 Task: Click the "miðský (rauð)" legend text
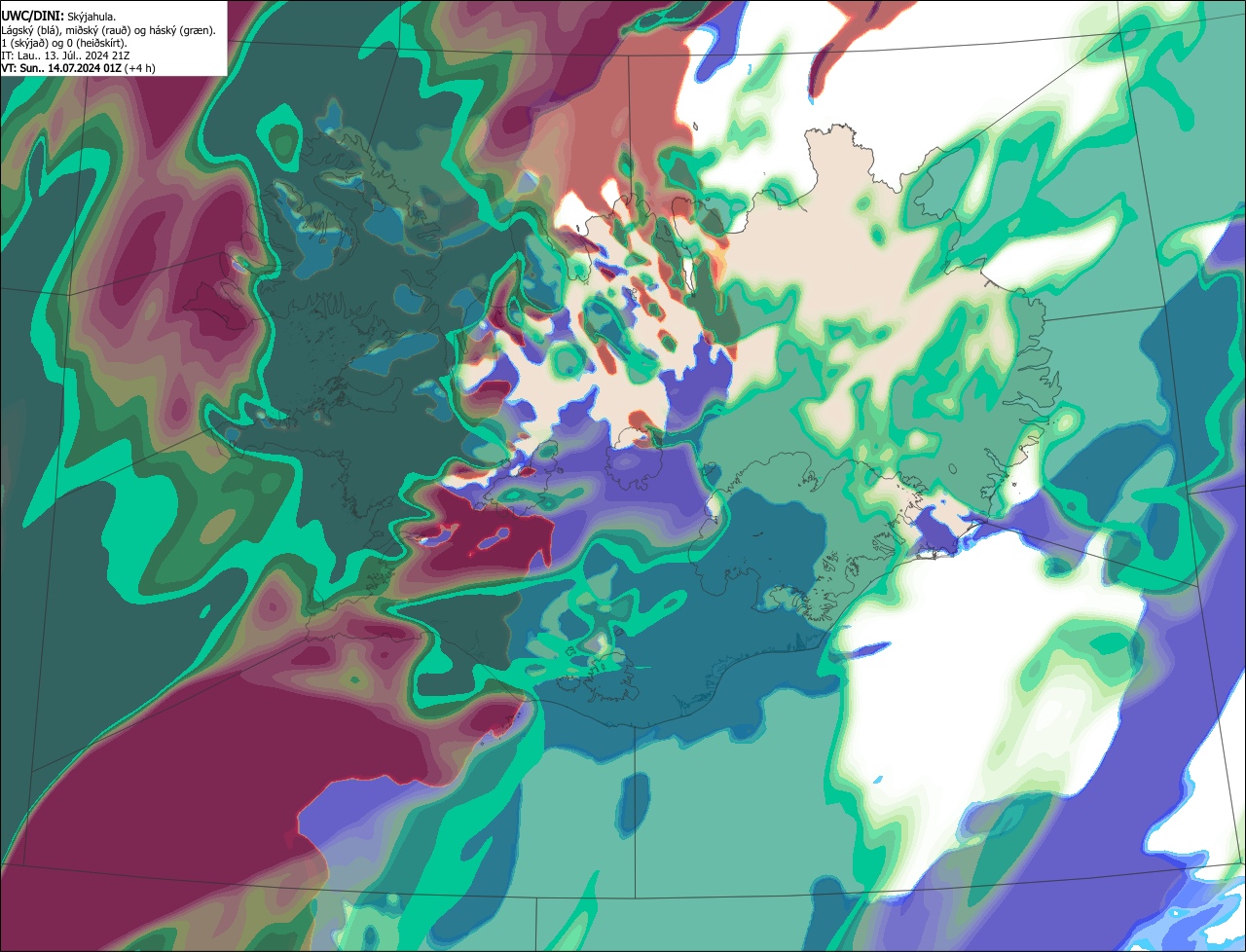(x=98, y=31)
